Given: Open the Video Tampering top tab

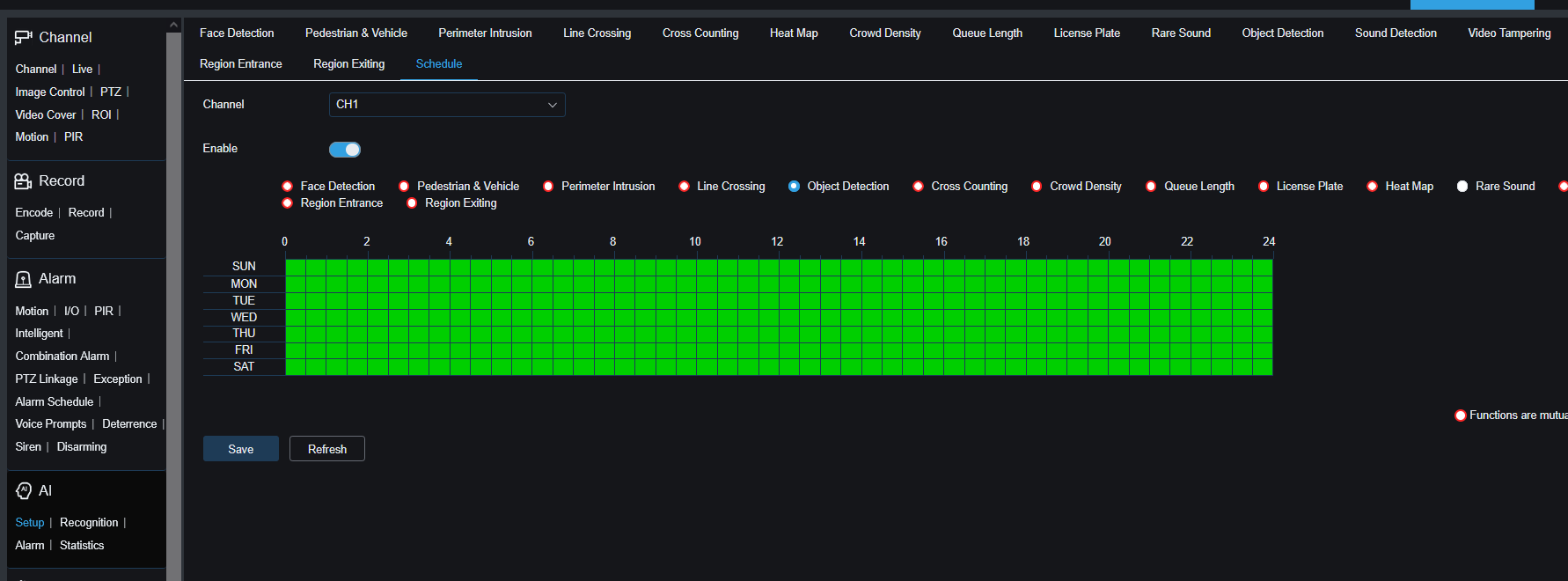Looking at the screenshot, I should point(1509,33).
